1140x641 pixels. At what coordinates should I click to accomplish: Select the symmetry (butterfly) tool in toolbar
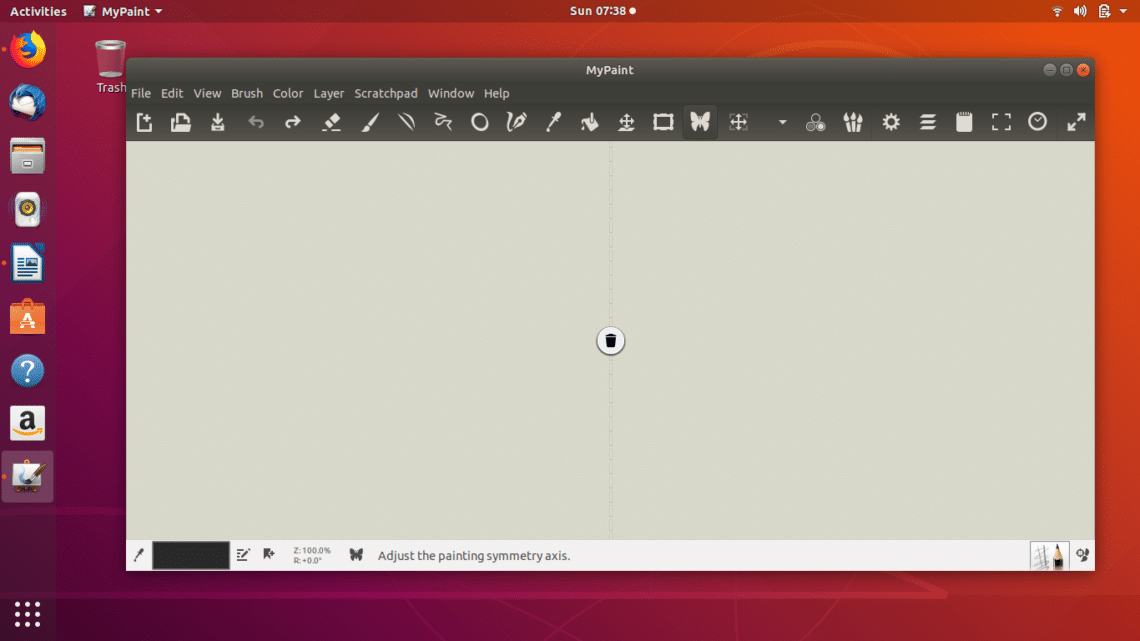(700, 122)
